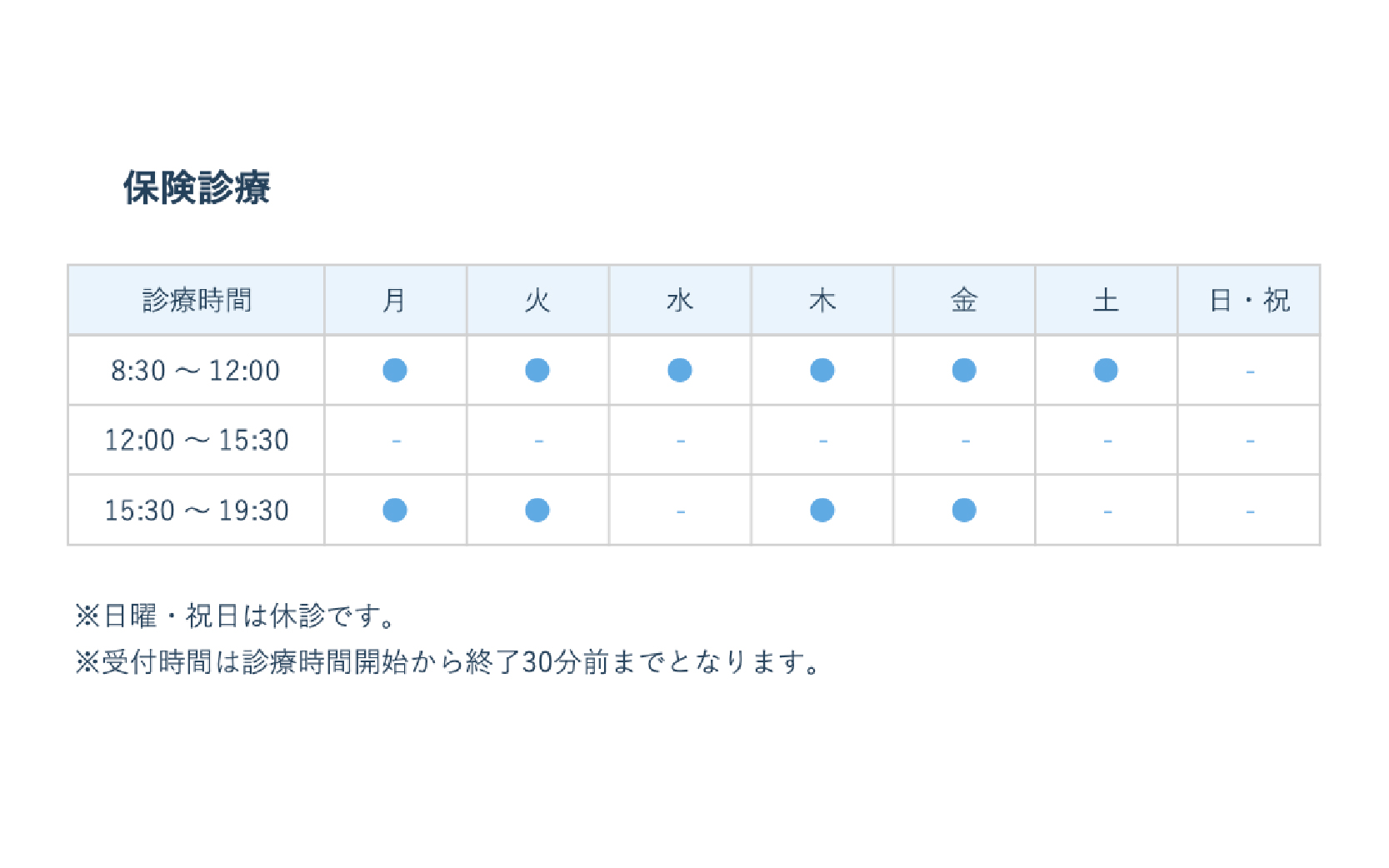Select the Thursday 15:30–19:30 blue dot

[822, 510]
